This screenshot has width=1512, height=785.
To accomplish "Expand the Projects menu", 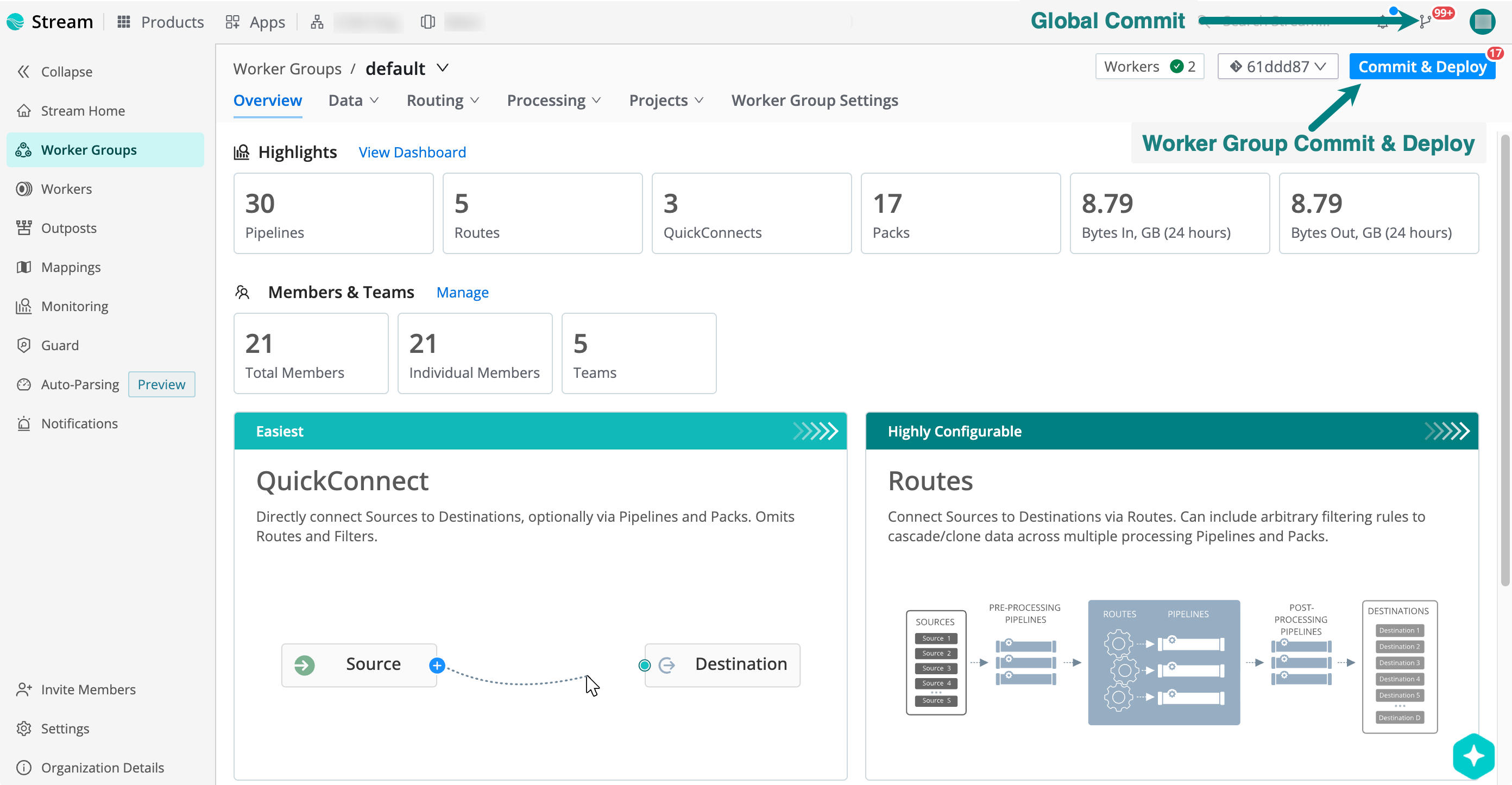I will (x=666, y=100).
